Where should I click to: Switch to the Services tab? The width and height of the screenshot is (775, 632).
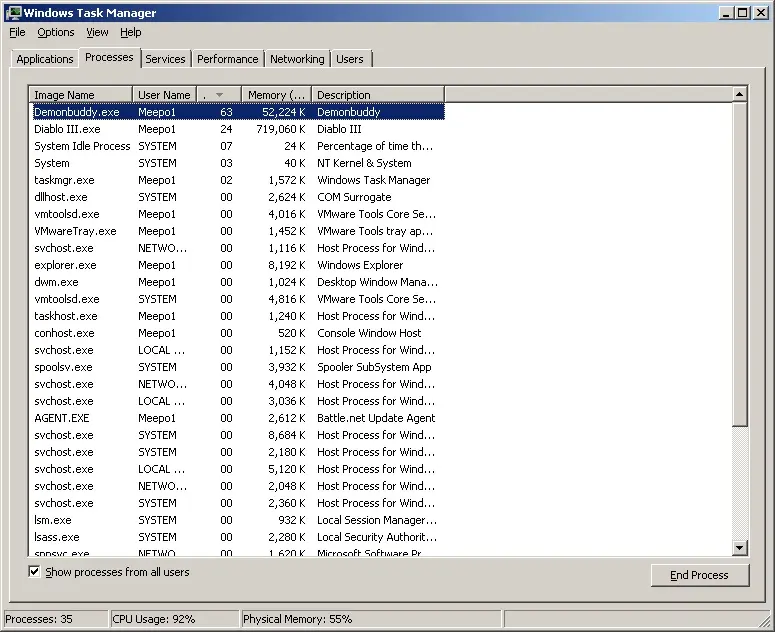[x=165, y=59]
